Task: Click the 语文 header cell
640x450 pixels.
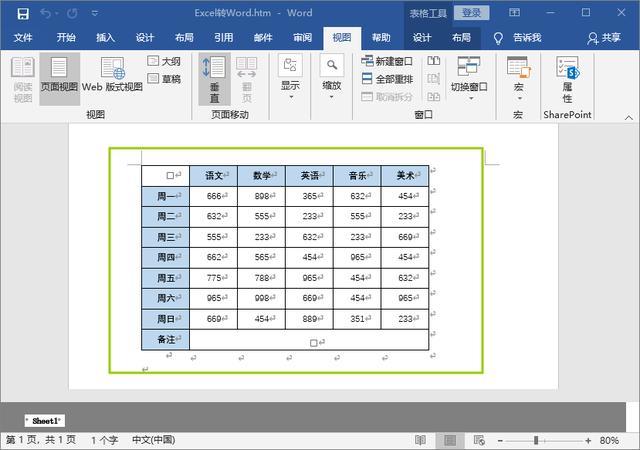Action: point(214,176)
